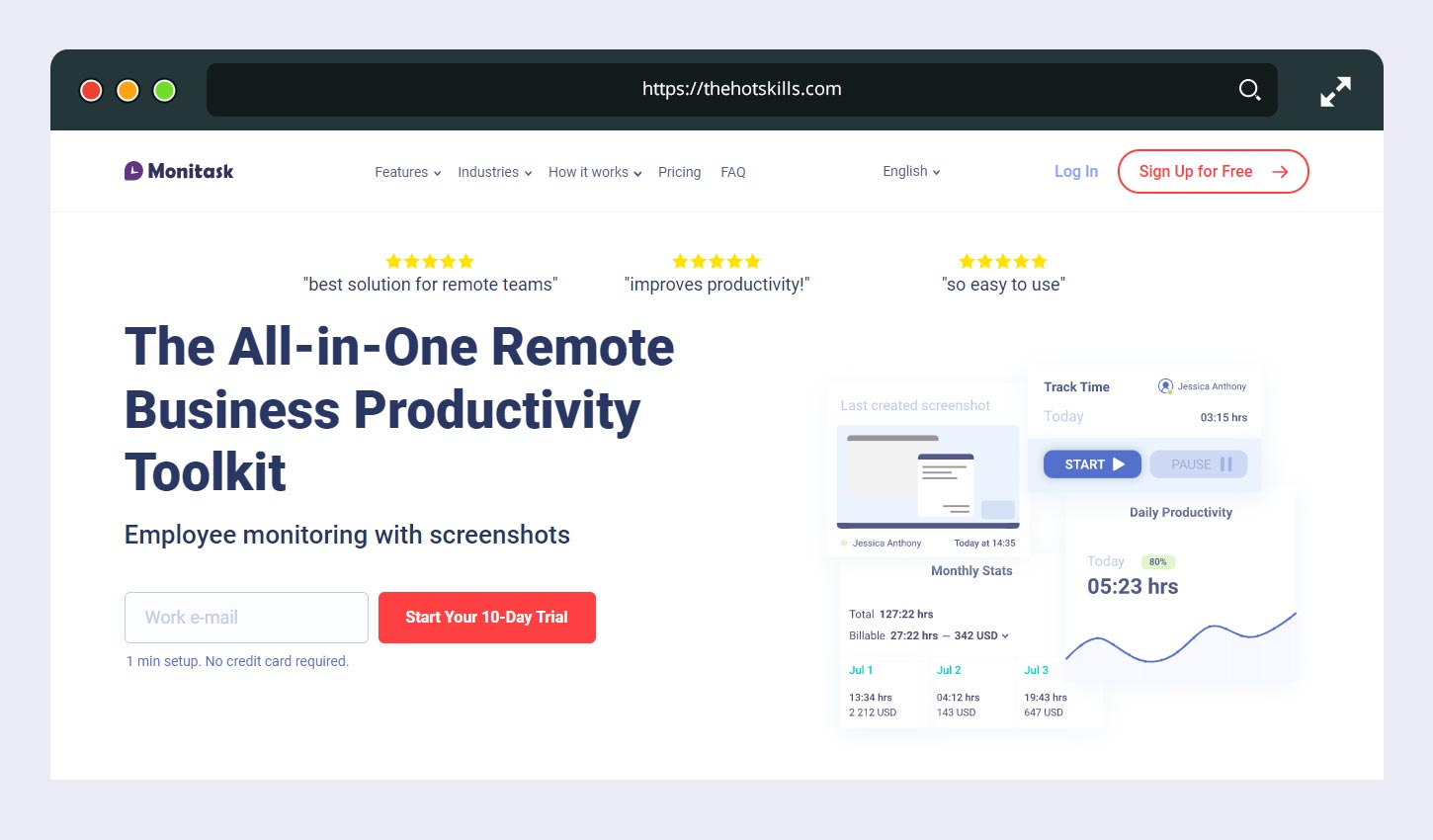Expand the Features dropdown menu
The image size is (1433, 840).
[x=407, y=172]
